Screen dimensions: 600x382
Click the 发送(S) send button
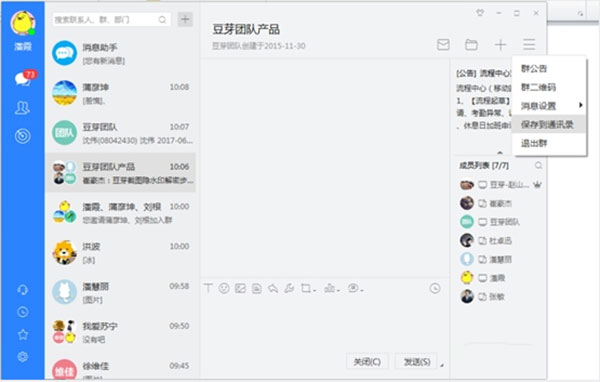417,362
